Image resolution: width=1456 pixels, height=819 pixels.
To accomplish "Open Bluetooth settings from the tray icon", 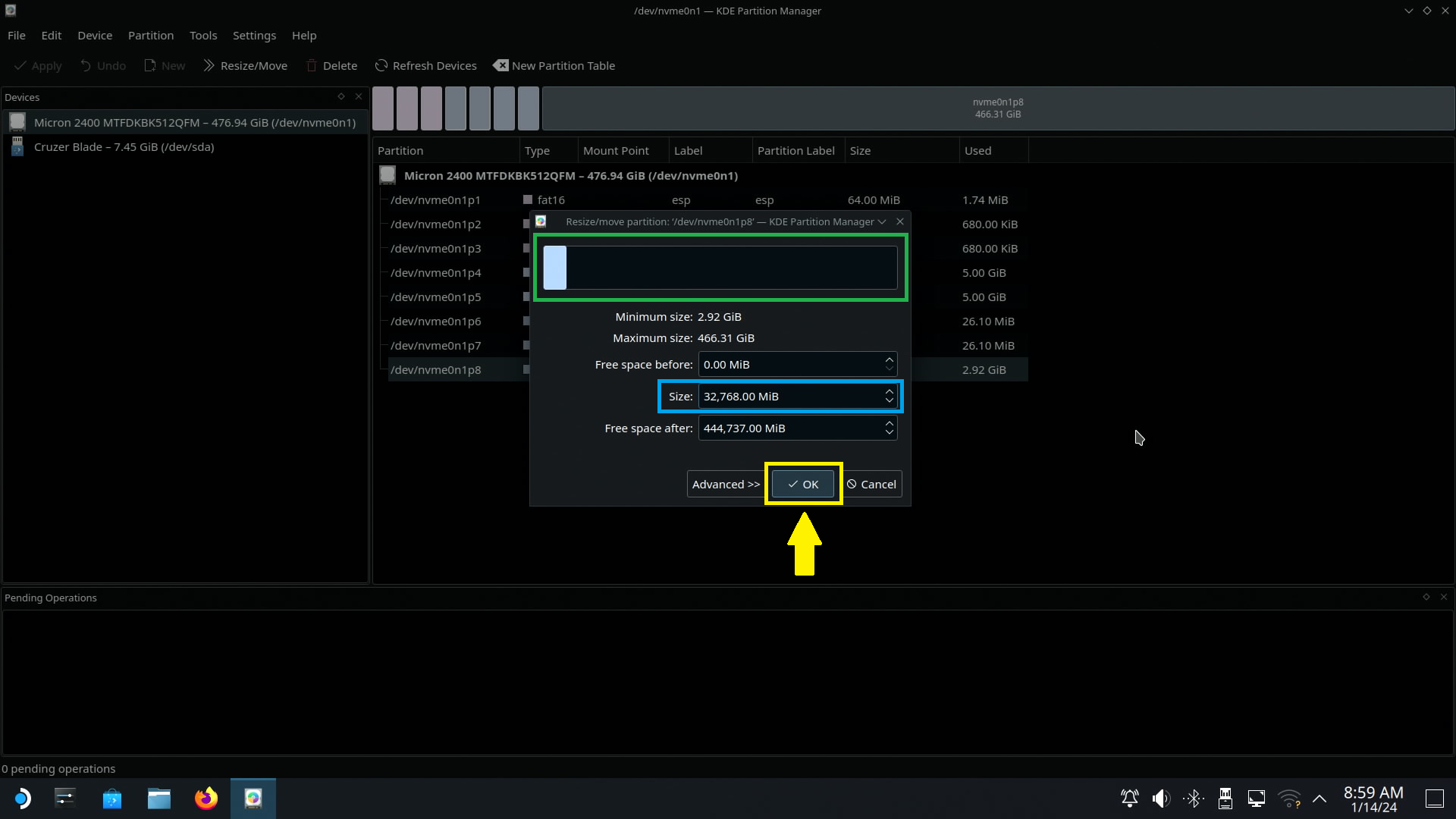I will click(x=1194, y=799).
